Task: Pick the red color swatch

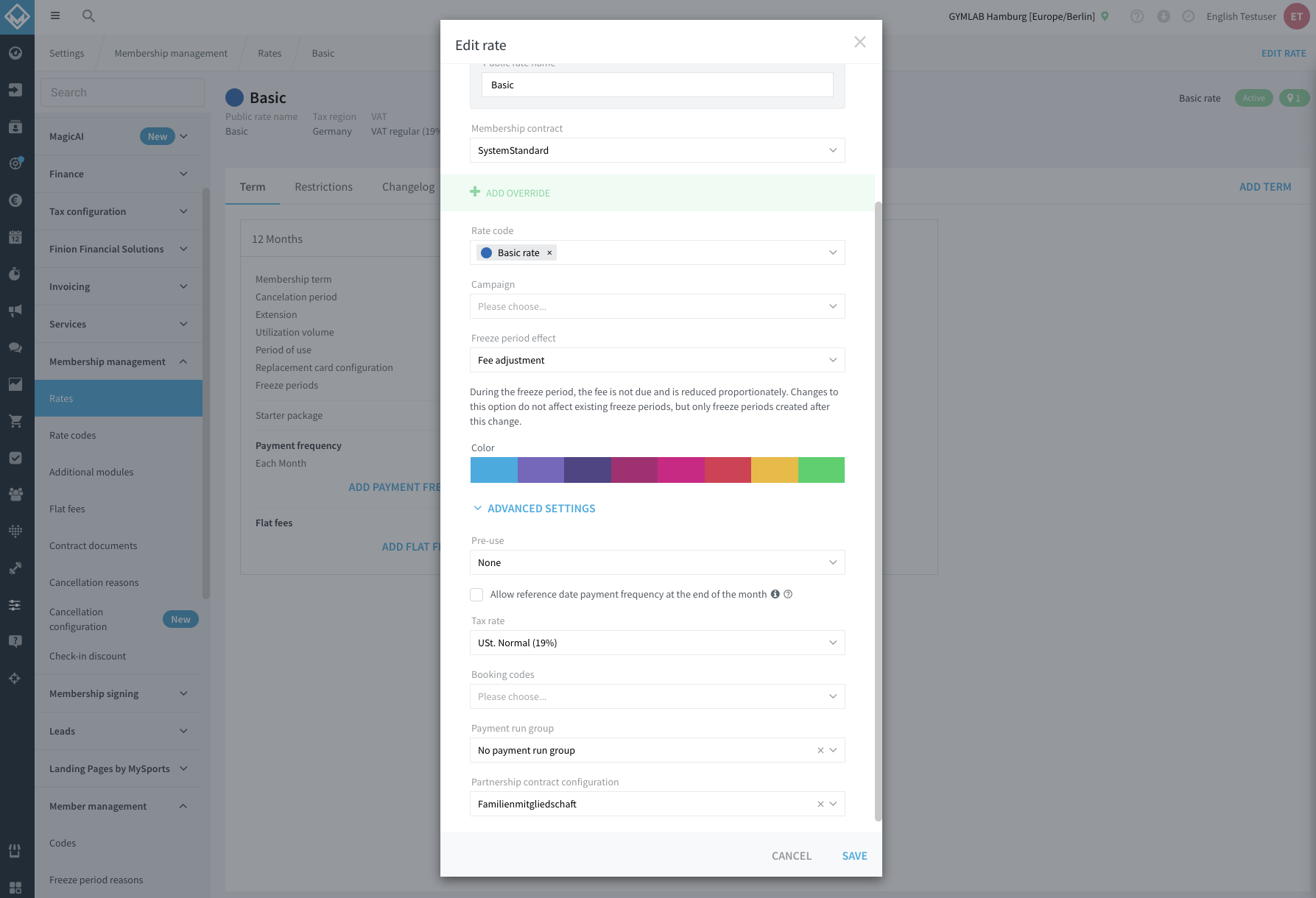Action: (x=728, y=470)
